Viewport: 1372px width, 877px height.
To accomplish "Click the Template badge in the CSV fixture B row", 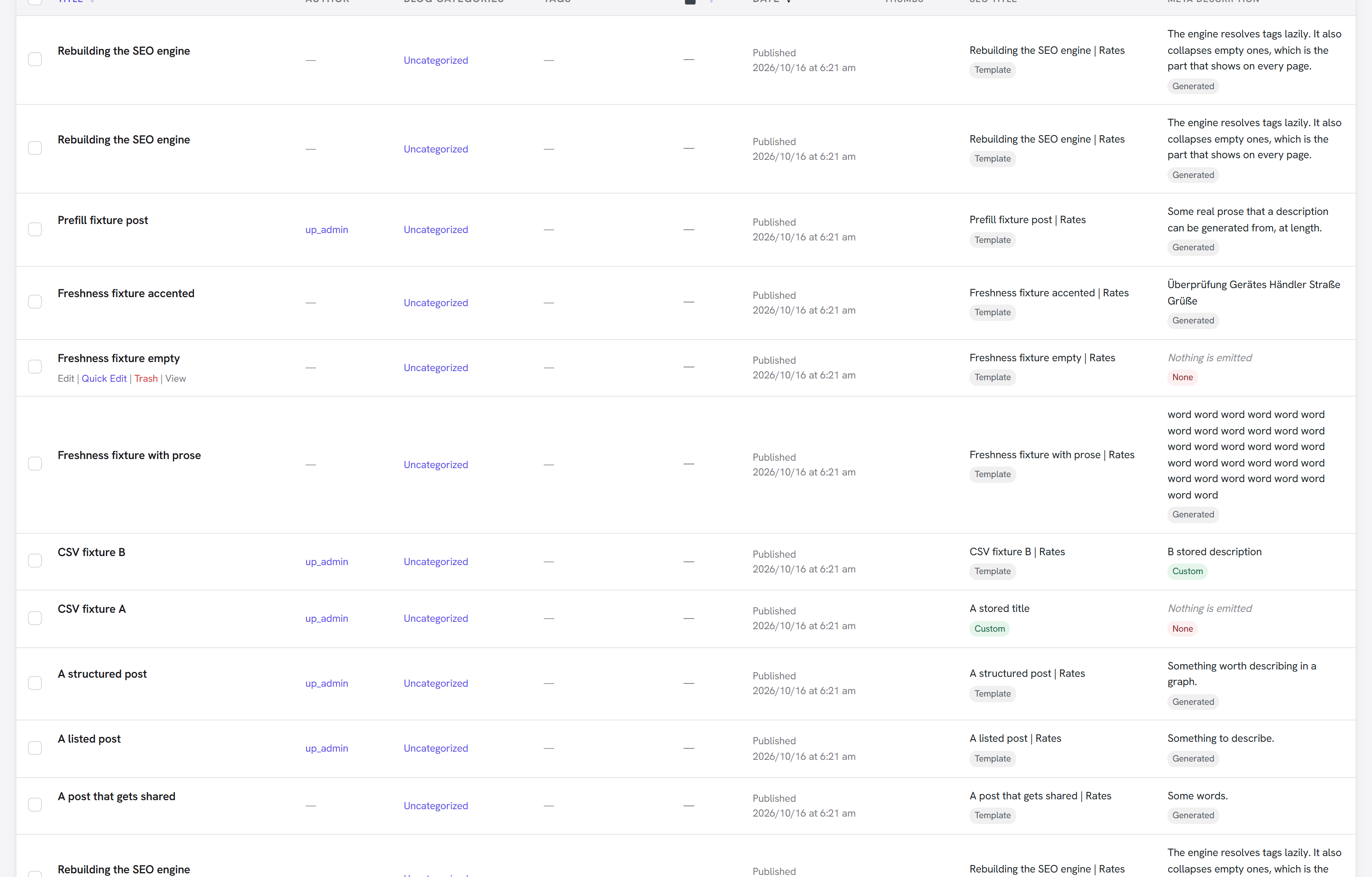I will point(992,571).
